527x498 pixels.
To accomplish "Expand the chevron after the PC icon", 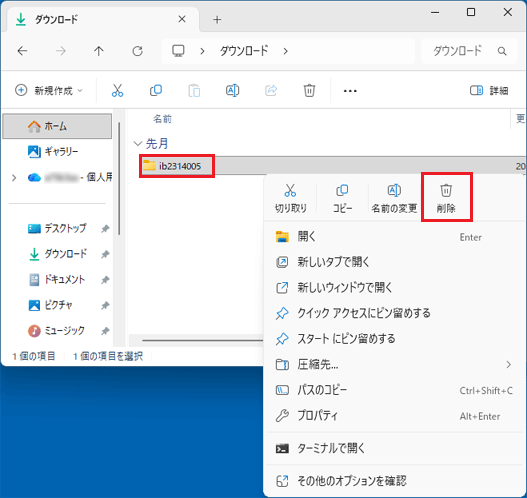I will coord(202,51).
